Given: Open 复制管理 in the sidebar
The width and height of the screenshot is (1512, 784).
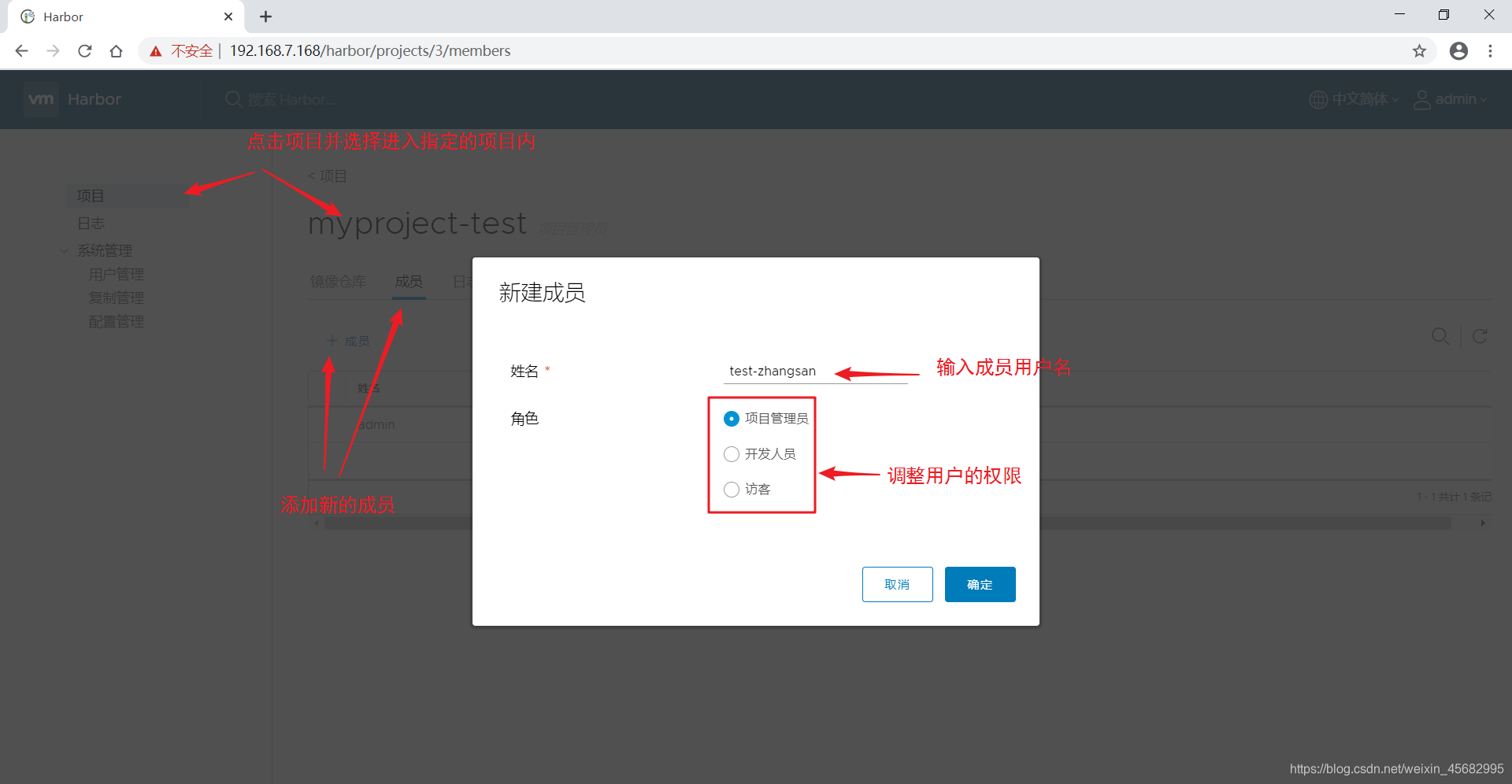Looking at the screenshot, I should pyautogui.click(x=117, y=298).
